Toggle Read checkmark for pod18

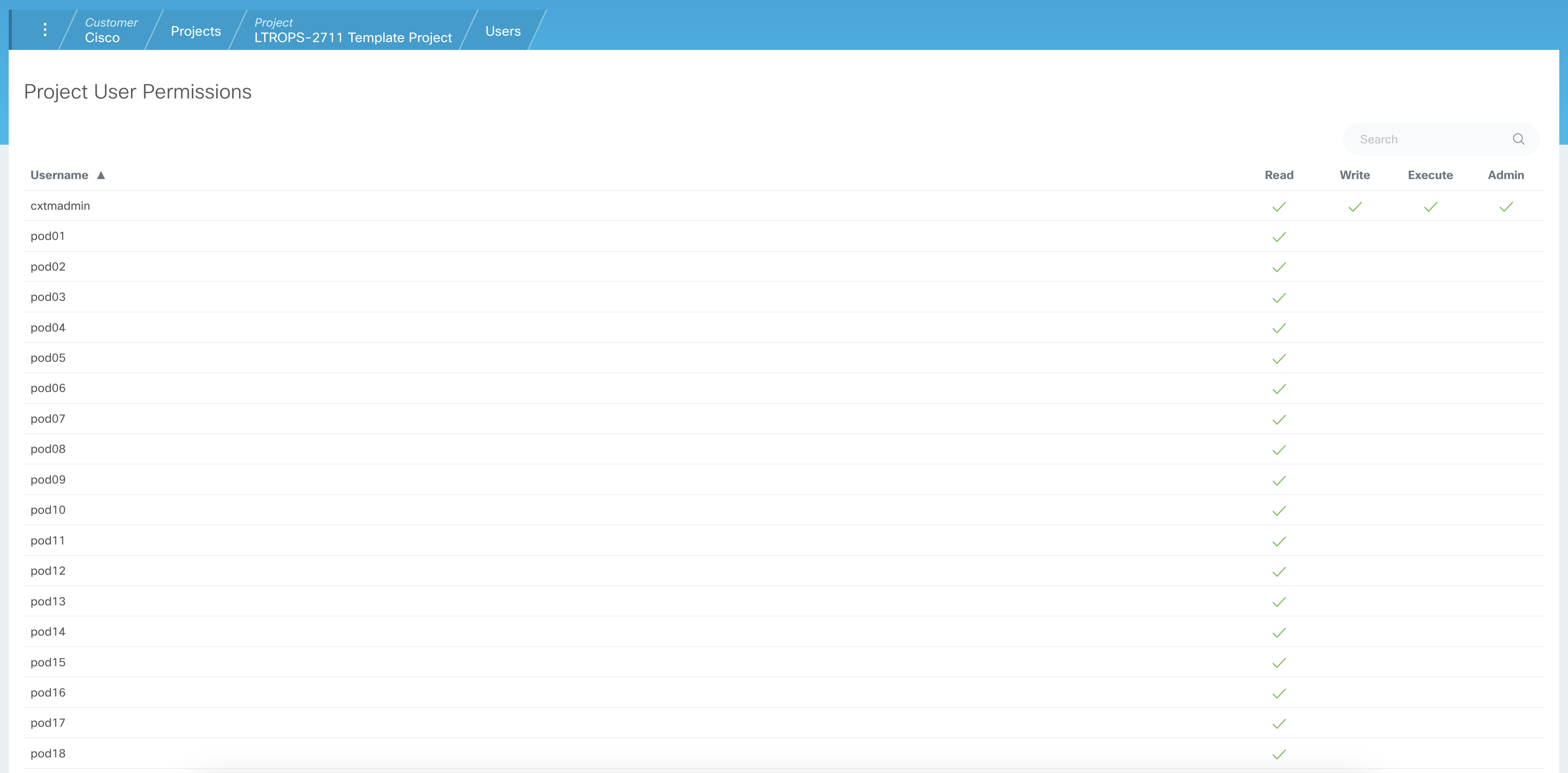tap(1279, 755)
